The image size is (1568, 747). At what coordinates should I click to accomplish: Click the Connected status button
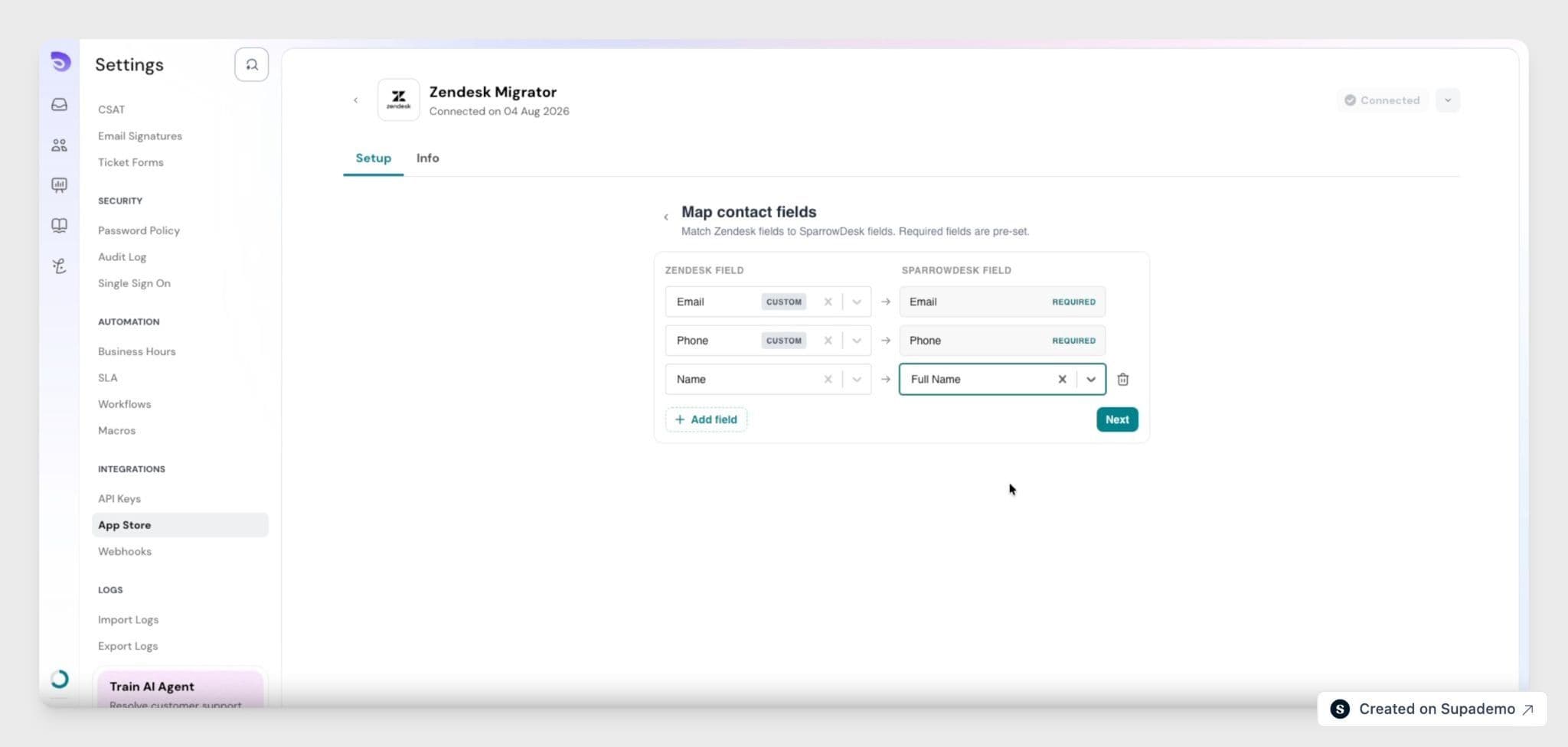[x=1383, y=100]
